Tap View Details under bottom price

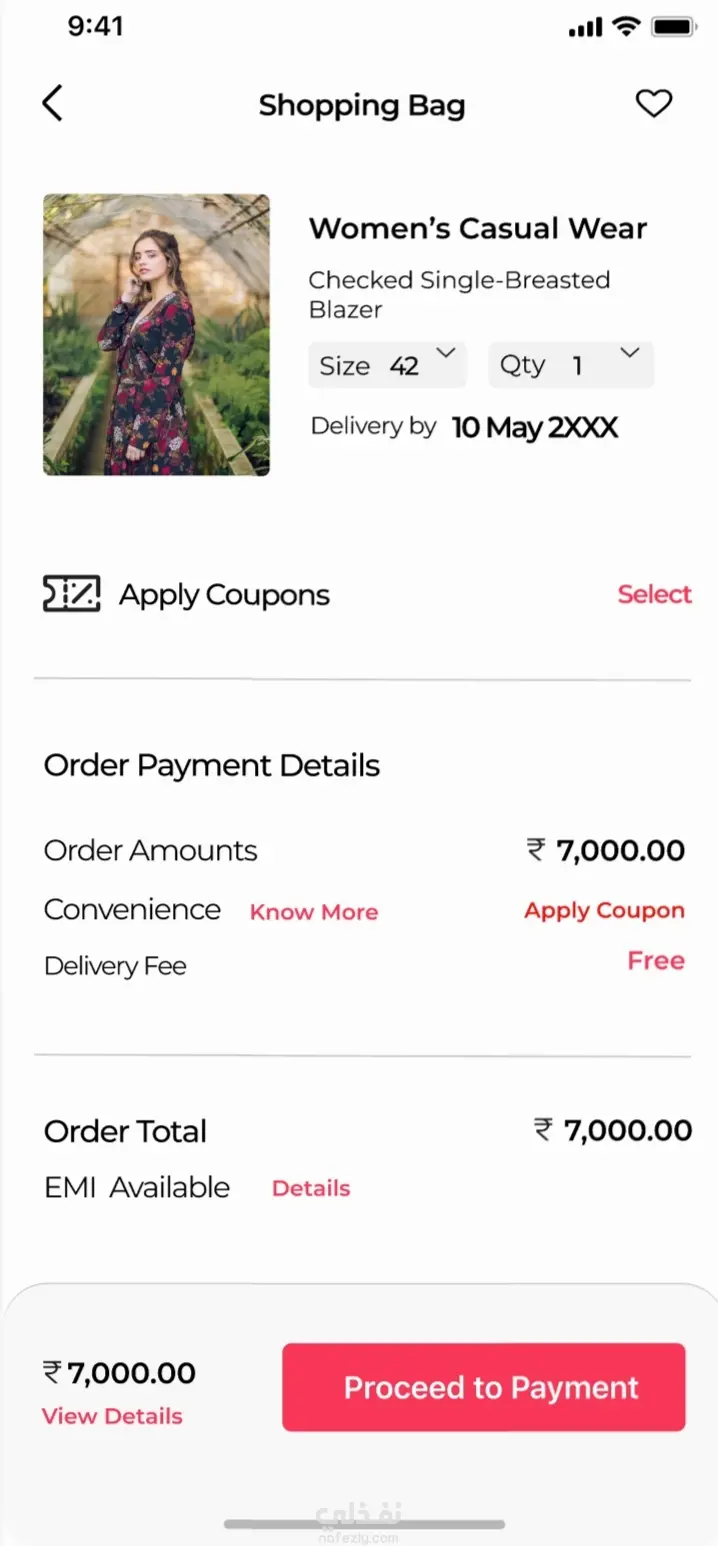coord(112,1416)
